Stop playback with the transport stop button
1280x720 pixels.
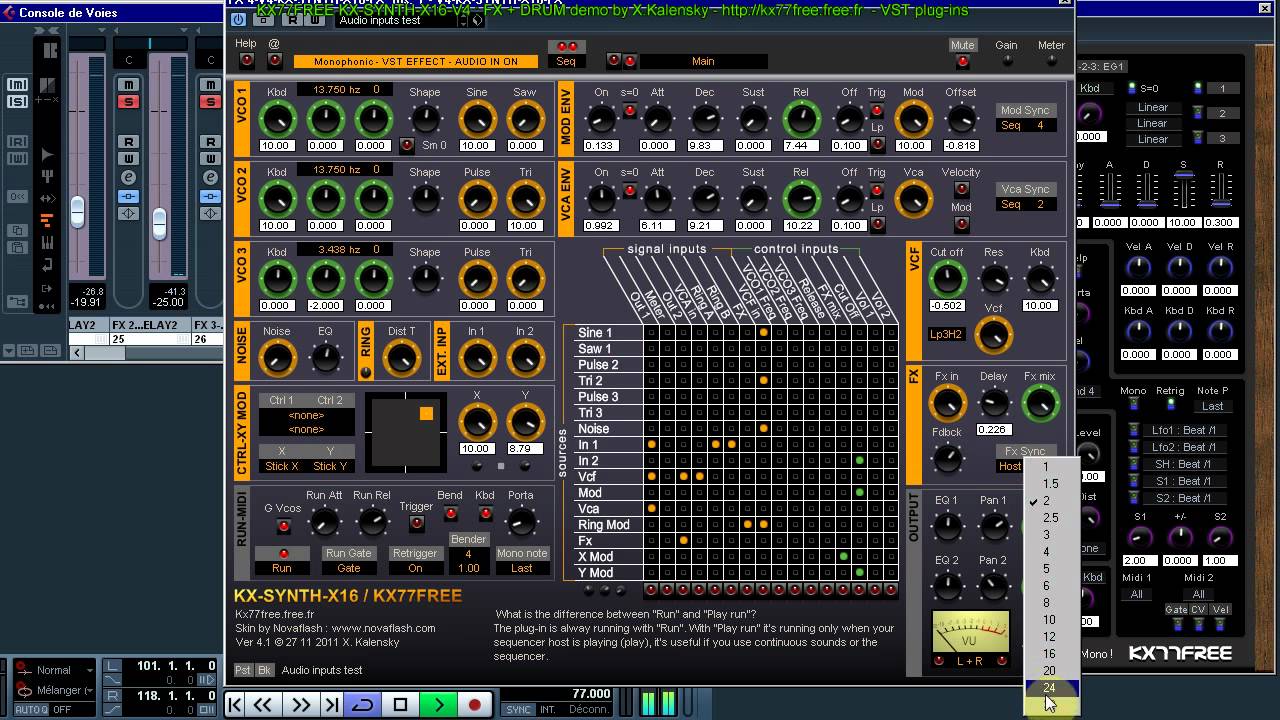point(400,705)
